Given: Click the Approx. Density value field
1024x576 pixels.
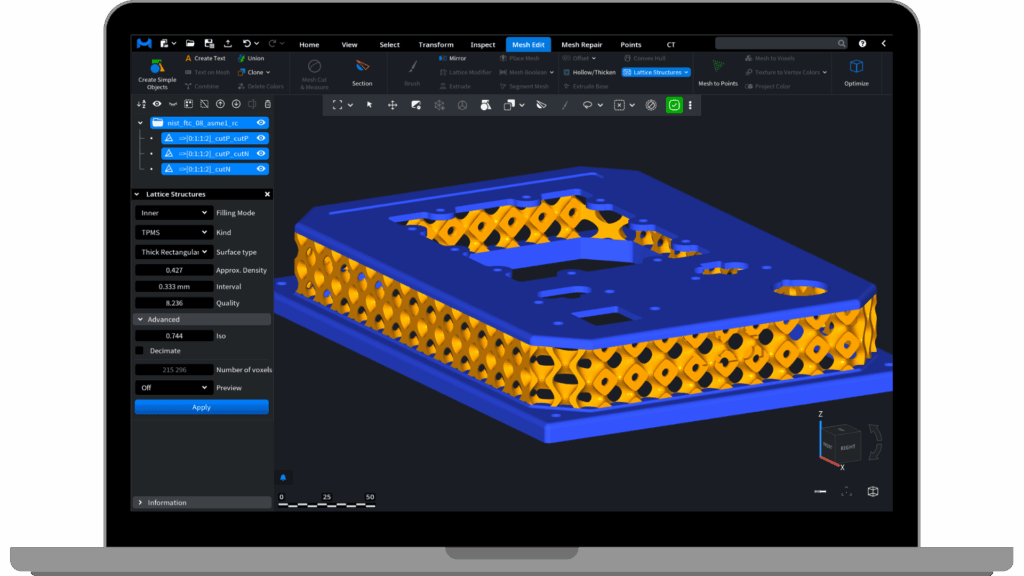Looking at the screenshot, I should point(174,270).
